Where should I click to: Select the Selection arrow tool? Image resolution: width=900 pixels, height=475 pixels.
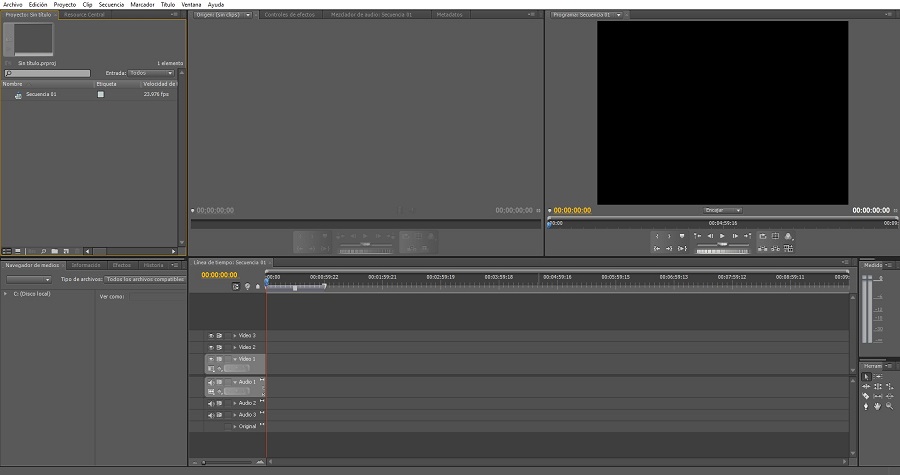point(866,377)
